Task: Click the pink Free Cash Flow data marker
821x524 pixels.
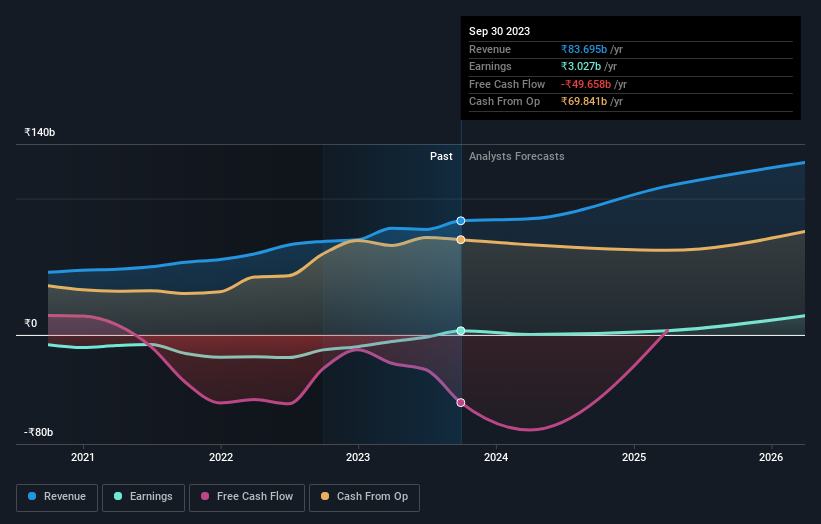Action: pos(461,403)
